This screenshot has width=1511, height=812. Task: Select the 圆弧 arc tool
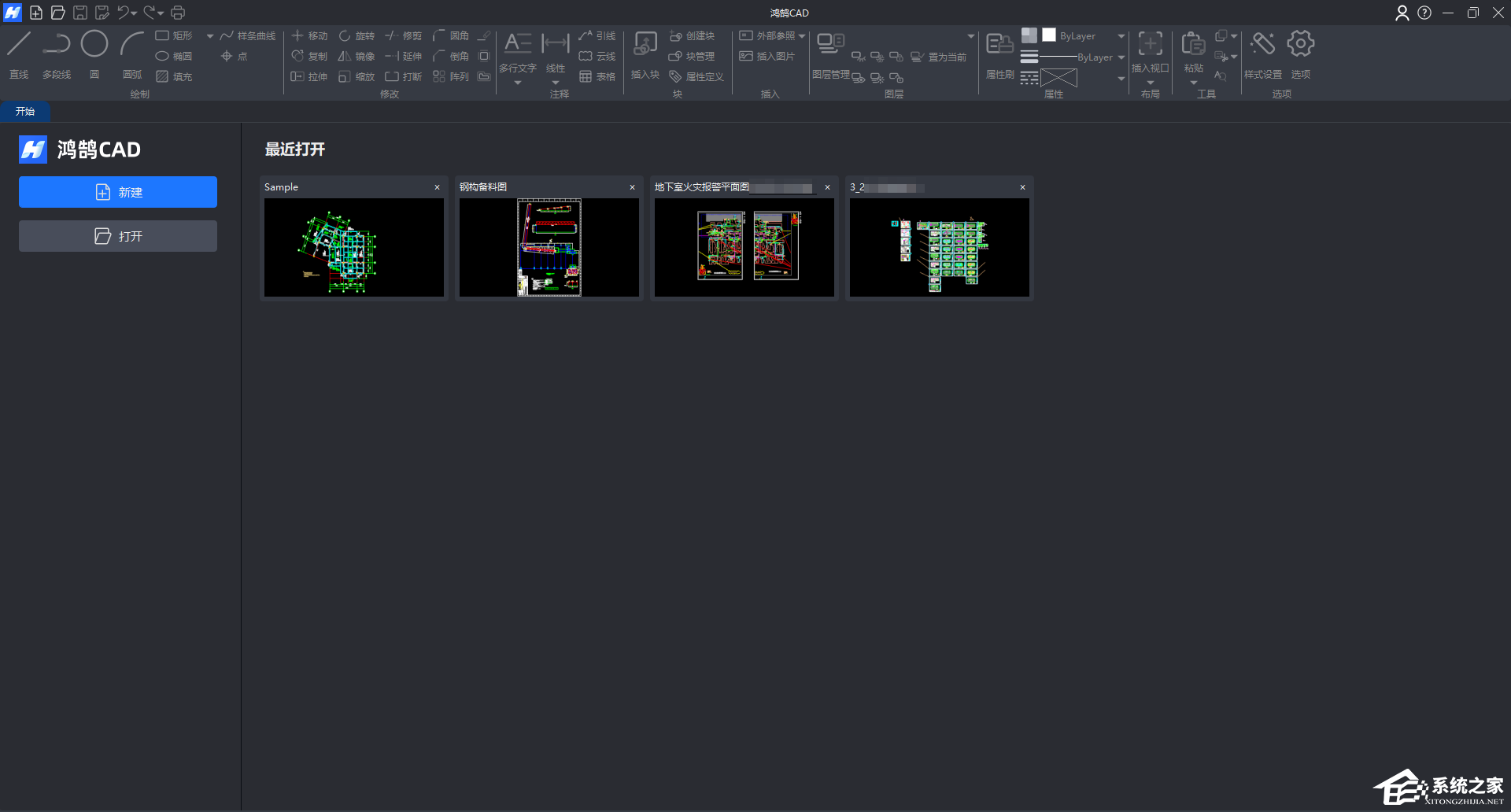point(132,54)
